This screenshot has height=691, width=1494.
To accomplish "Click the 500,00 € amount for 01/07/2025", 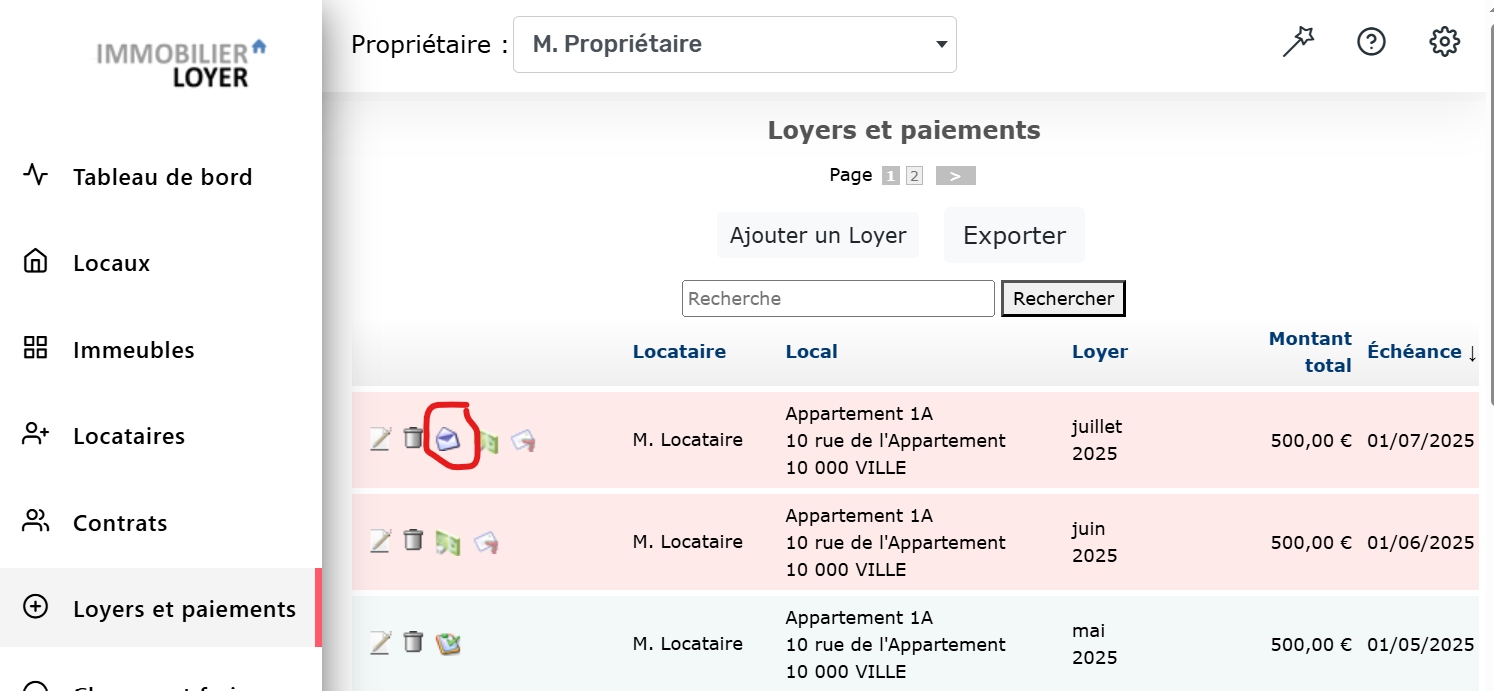I will (x=1311, y=440).
